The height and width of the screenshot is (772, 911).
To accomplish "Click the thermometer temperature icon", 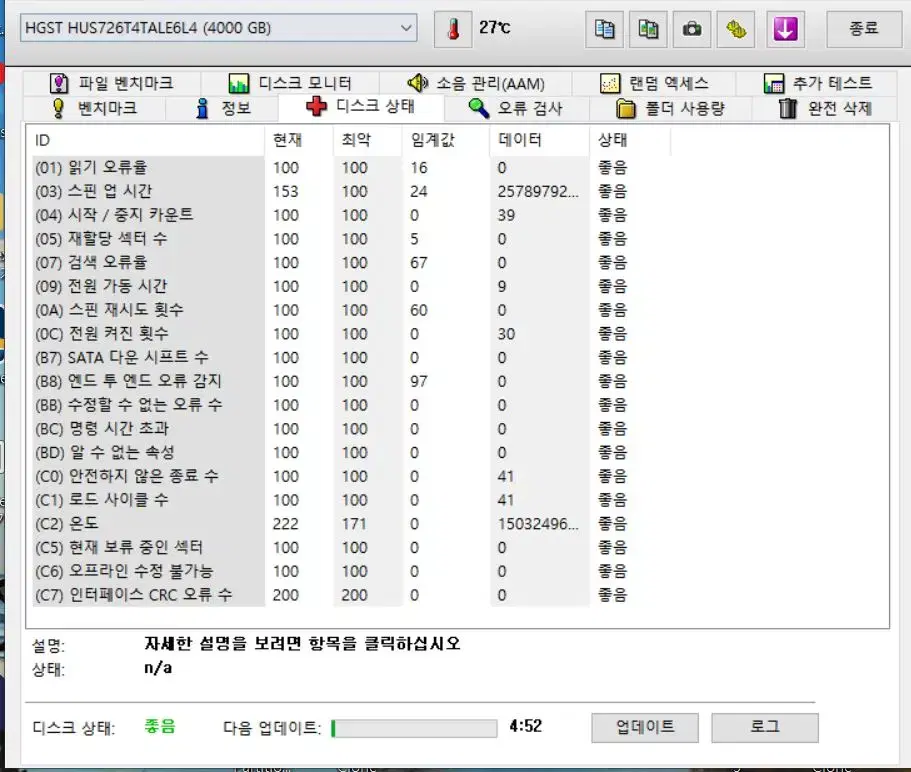I will point(453,27).
